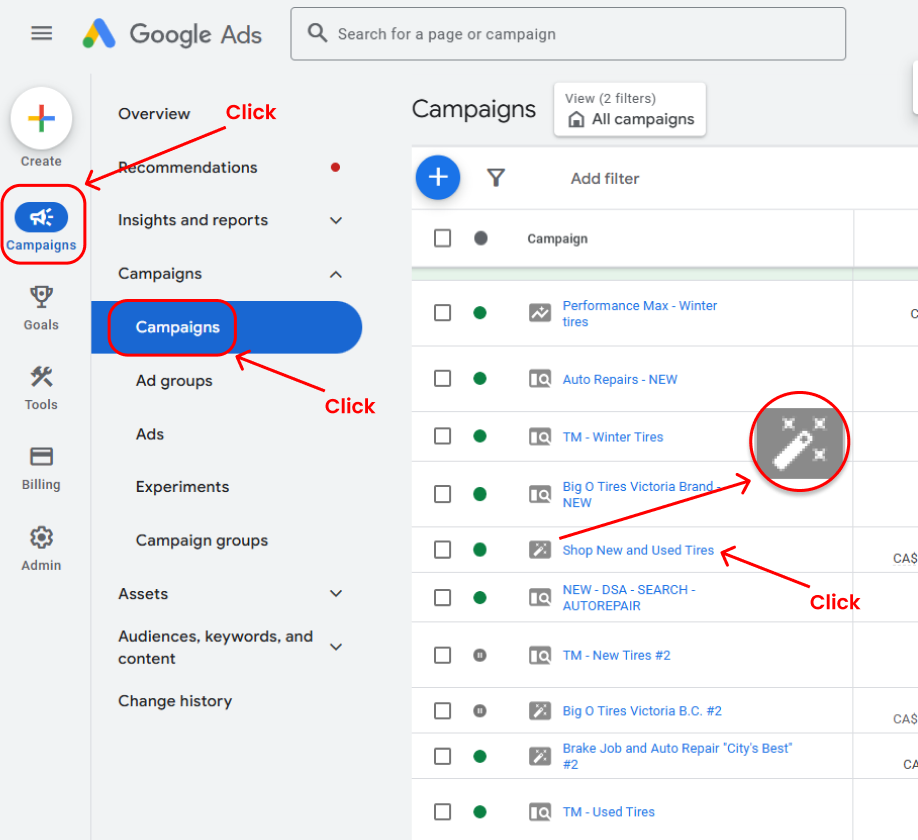Open the hamburger main menu
The height and width of the screenshot is (840, 918).
(x=41, y=33)
